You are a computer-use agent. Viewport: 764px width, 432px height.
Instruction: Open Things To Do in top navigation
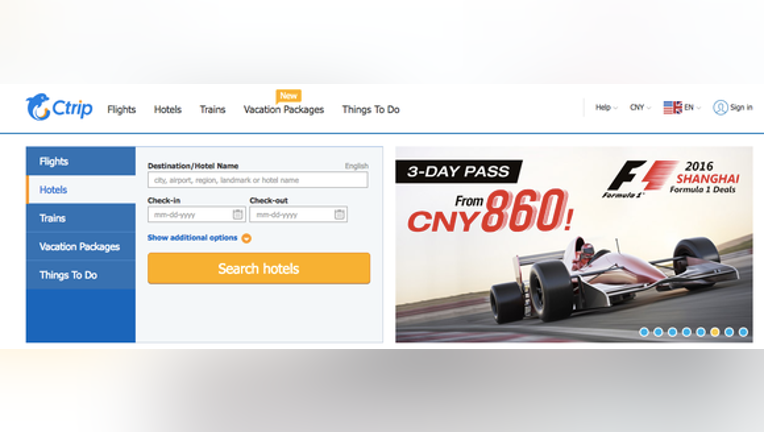pos(371,110)
